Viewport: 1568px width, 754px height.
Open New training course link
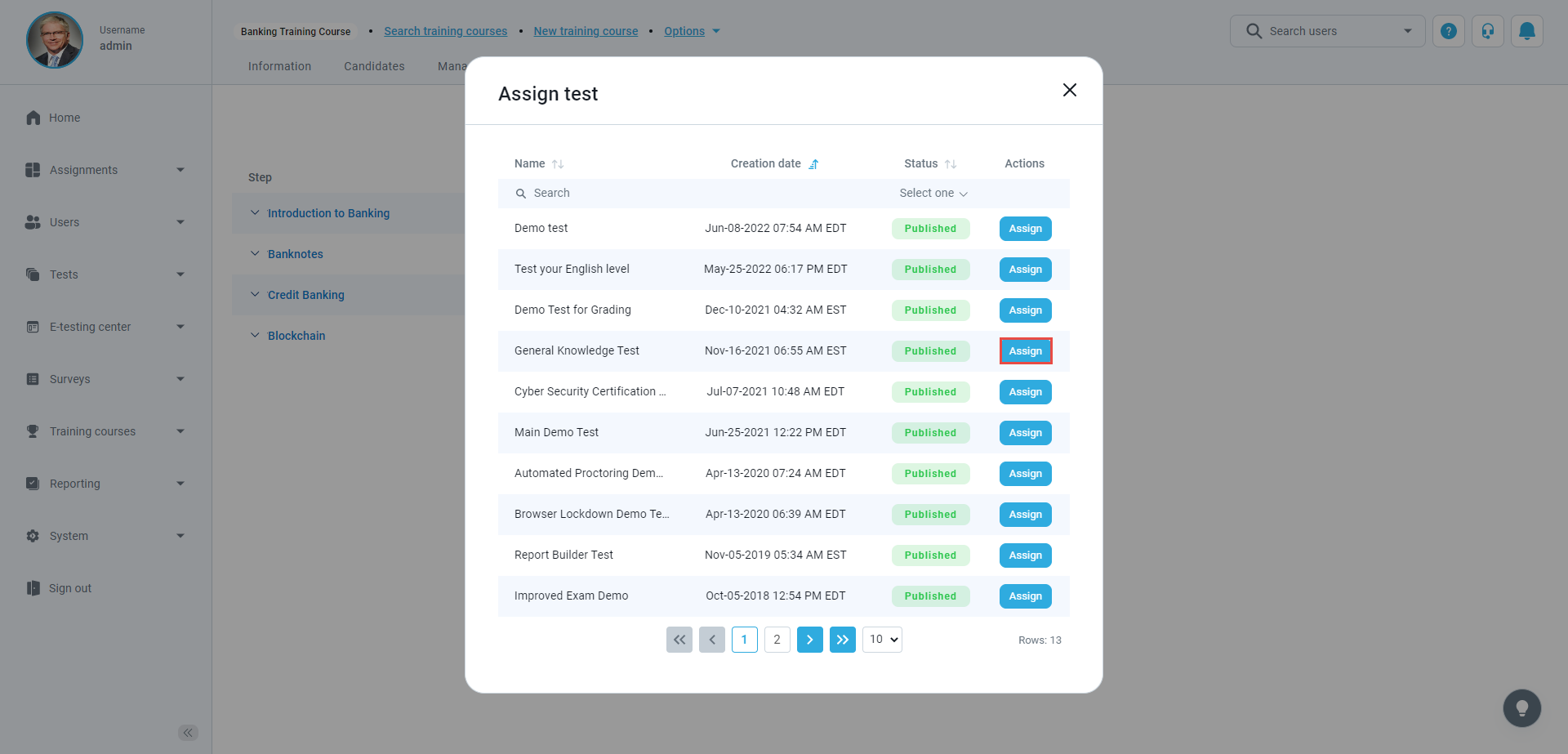(586, 31)
